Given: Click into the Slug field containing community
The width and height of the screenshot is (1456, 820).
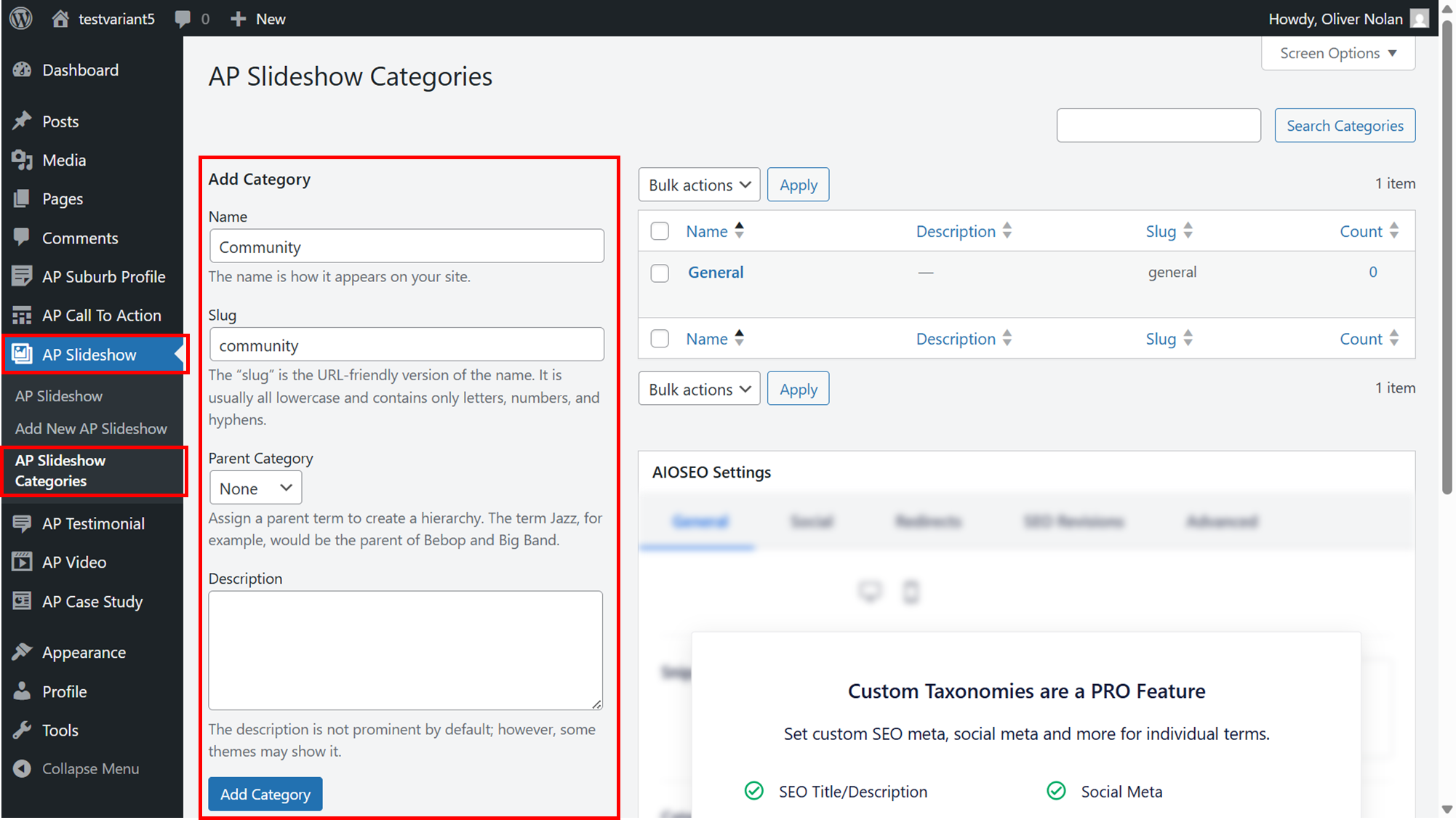Looking at the screenshot, I should point(407,345).
